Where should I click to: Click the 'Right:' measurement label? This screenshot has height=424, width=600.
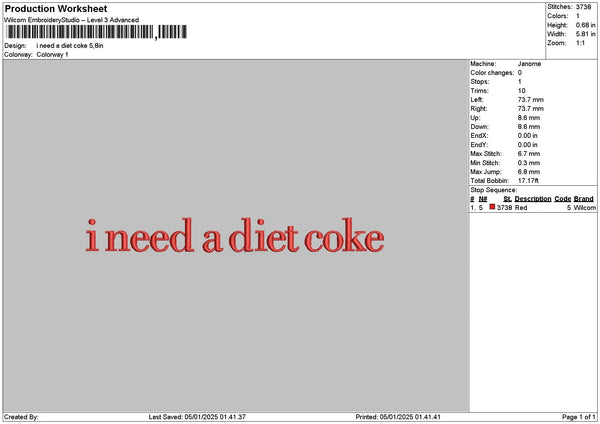[479, 109]
